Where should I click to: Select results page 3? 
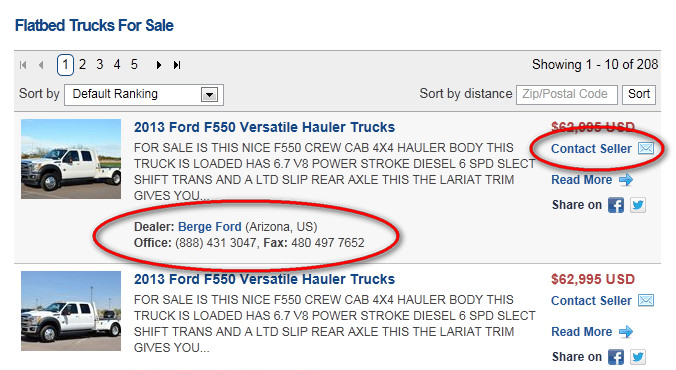coord(100,65)
